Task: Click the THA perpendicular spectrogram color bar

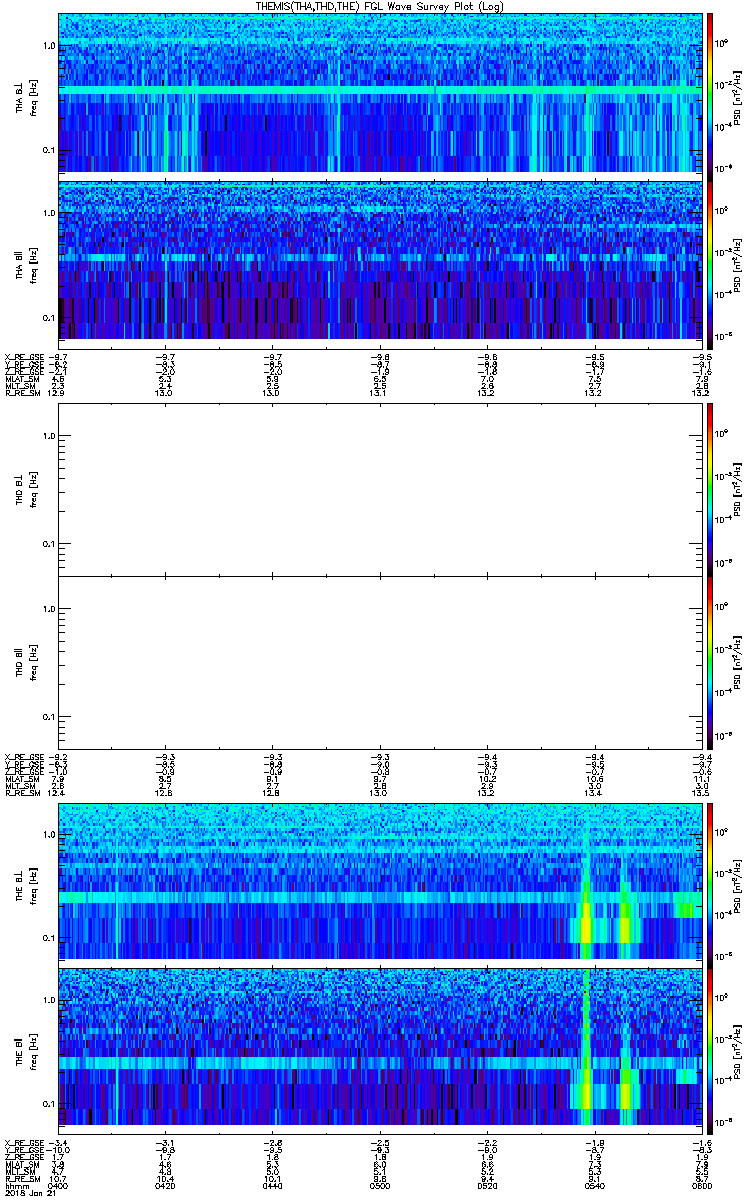Action: (710, 92)
